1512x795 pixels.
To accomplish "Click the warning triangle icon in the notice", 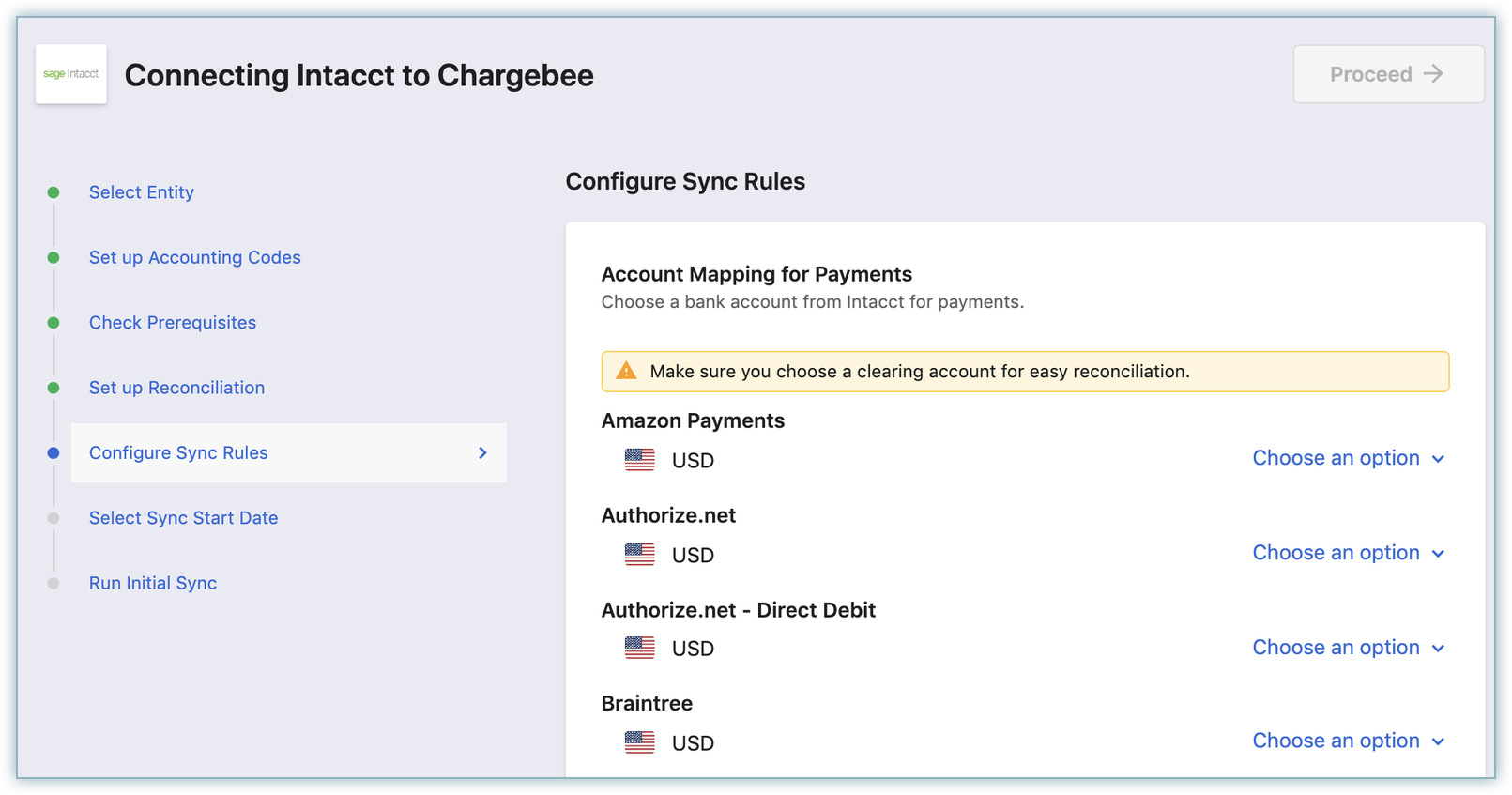I will 626,371.
